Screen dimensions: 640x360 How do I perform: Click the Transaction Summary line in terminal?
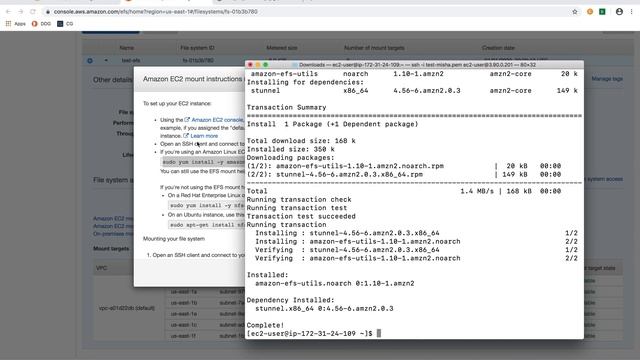click(x=287, y=107)
